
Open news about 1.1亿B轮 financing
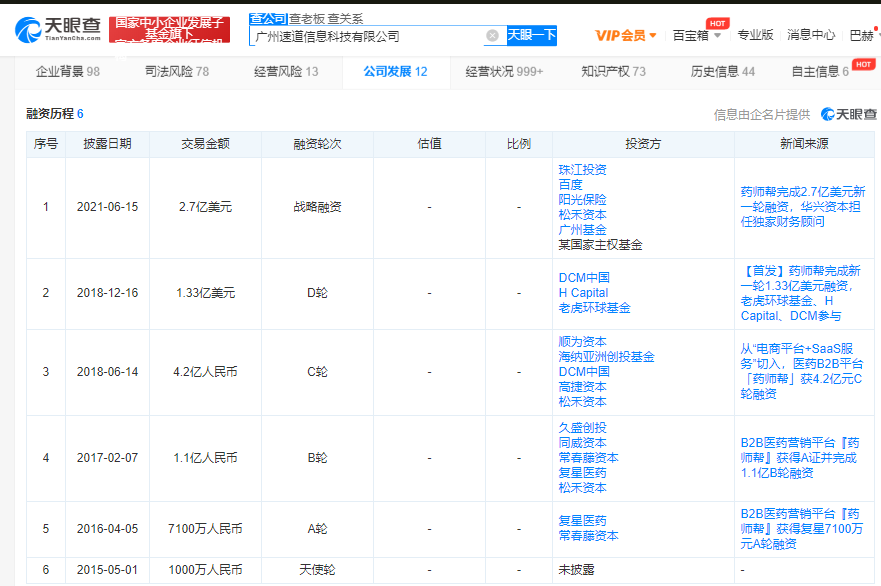tap(800, 458)
